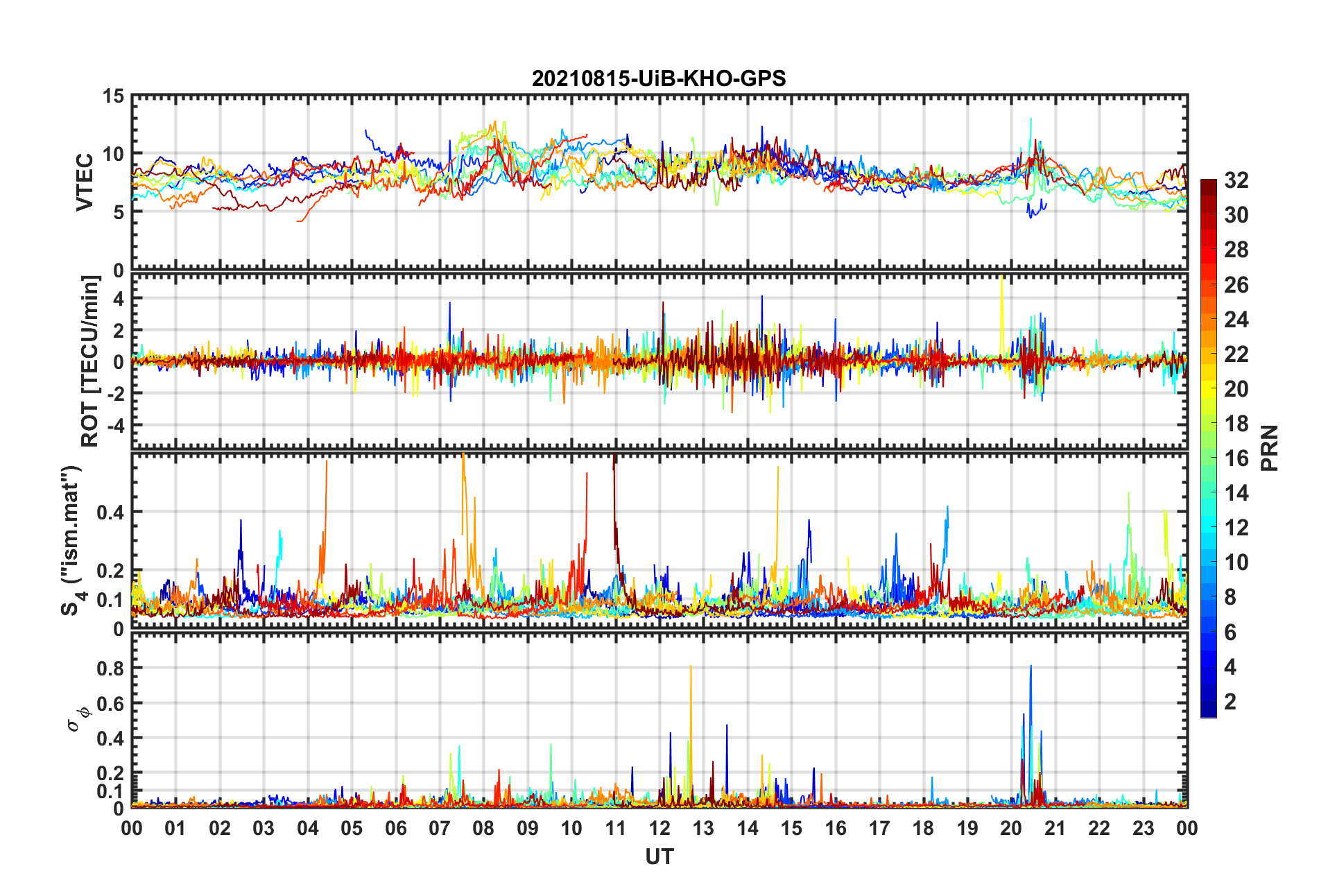Click colorbar tick value 24
Screen dimensions: 1319x896
point(1236,320)
